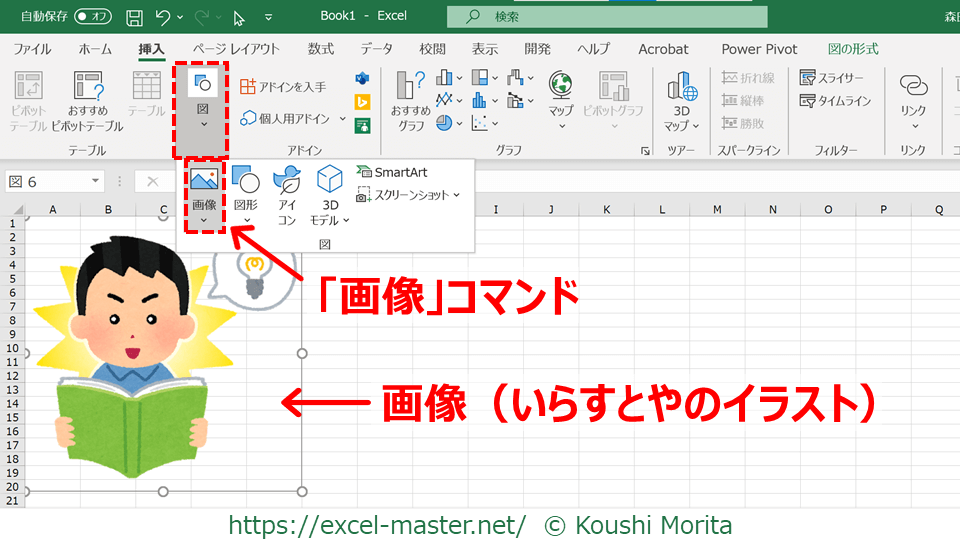
Task: Click the Undo arrow icon
Action: click(x=163, y=17)
